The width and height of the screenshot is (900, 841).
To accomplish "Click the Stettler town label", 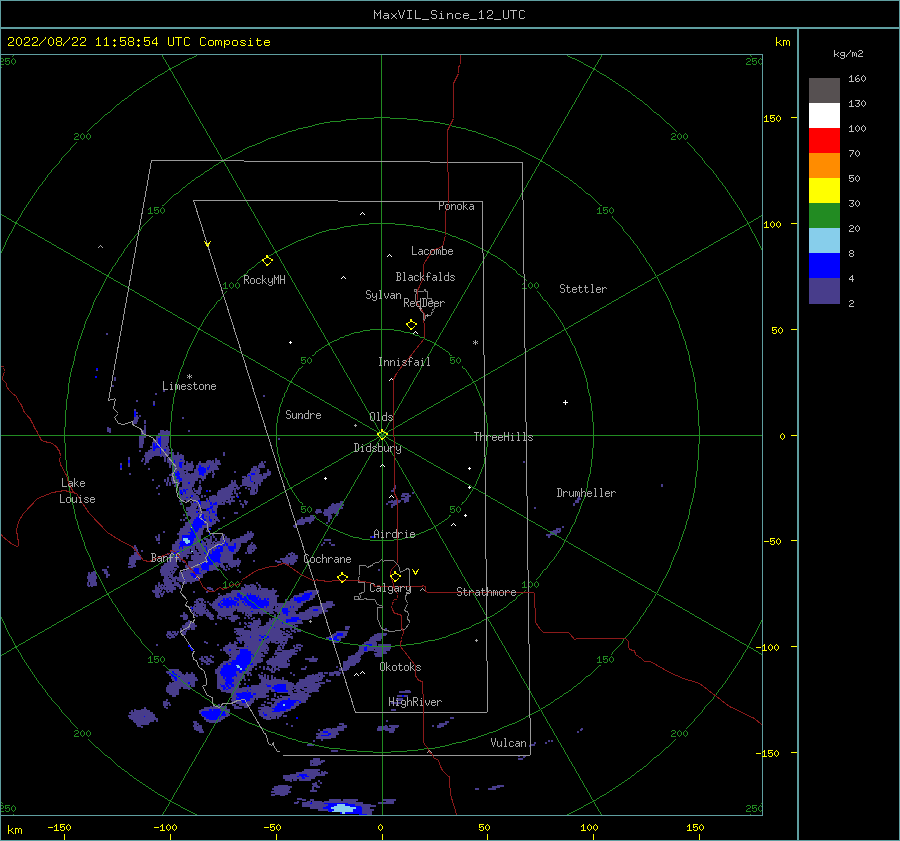I will tap(583, 289).
